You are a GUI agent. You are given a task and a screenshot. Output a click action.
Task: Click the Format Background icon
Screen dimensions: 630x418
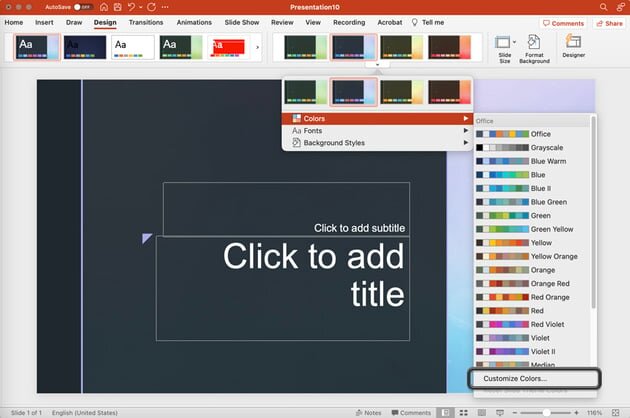pos(534,47)
